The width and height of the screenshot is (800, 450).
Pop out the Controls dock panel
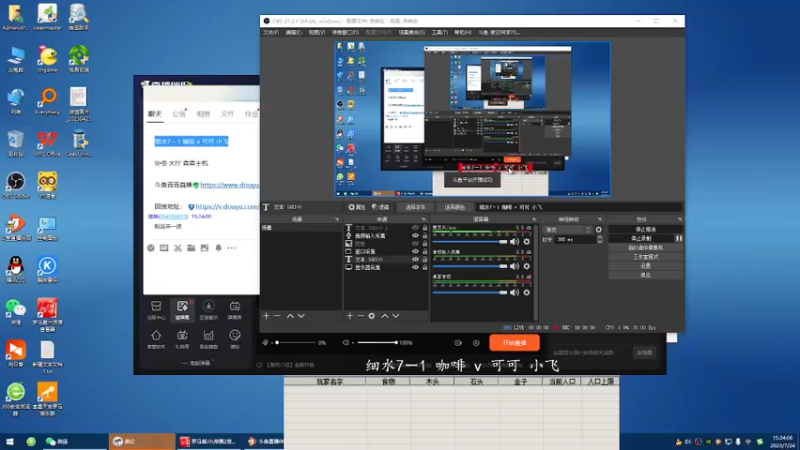[680, 219]
